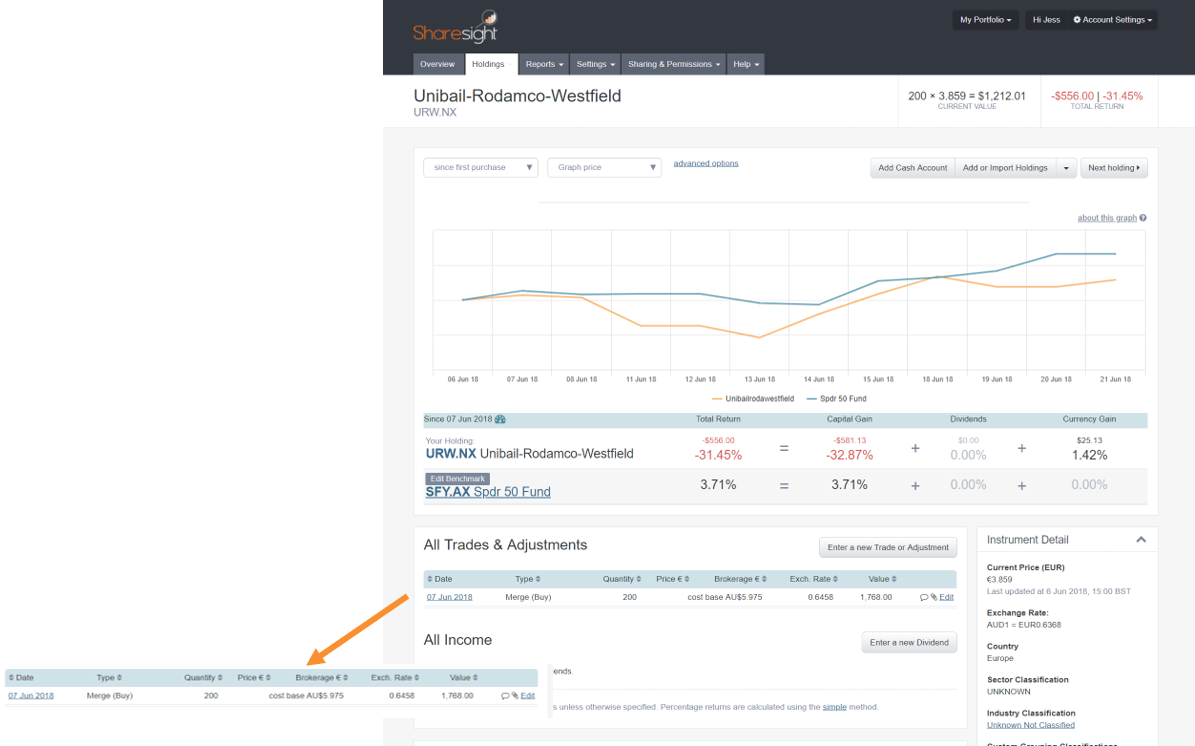
Task: Click the 21 Jun 18 chart axis label
Action: coord(1116,379)
